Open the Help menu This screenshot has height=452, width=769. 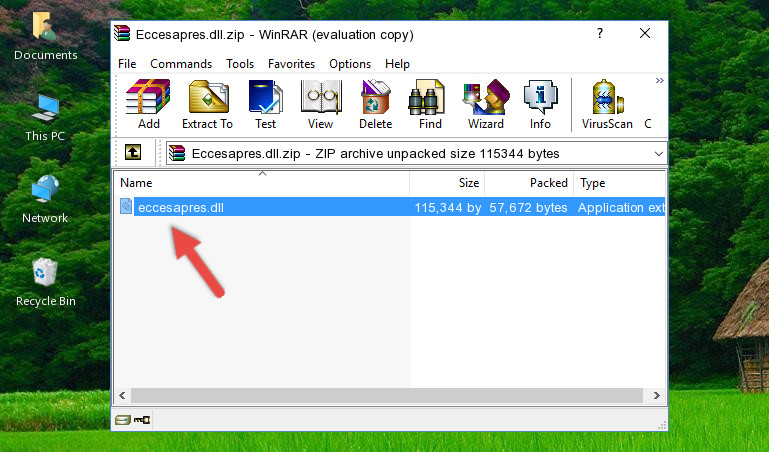[x=397, y=64]
